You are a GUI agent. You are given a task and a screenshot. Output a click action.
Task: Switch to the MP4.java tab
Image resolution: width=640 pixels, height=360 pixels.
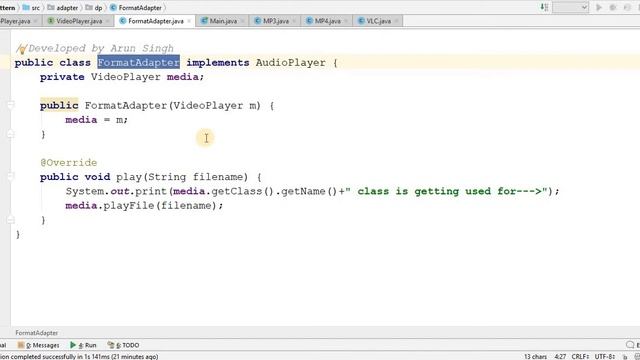(x=327, y=21)
